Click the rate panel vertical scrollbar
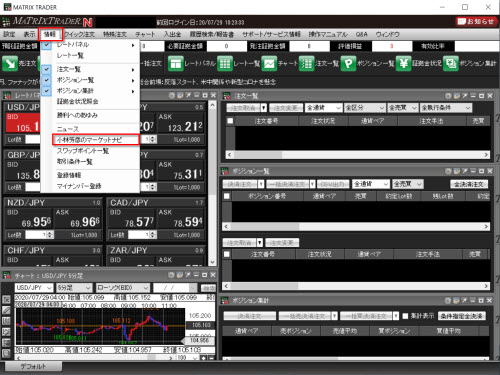Screen dimensions: 500x375 (213, 183)
